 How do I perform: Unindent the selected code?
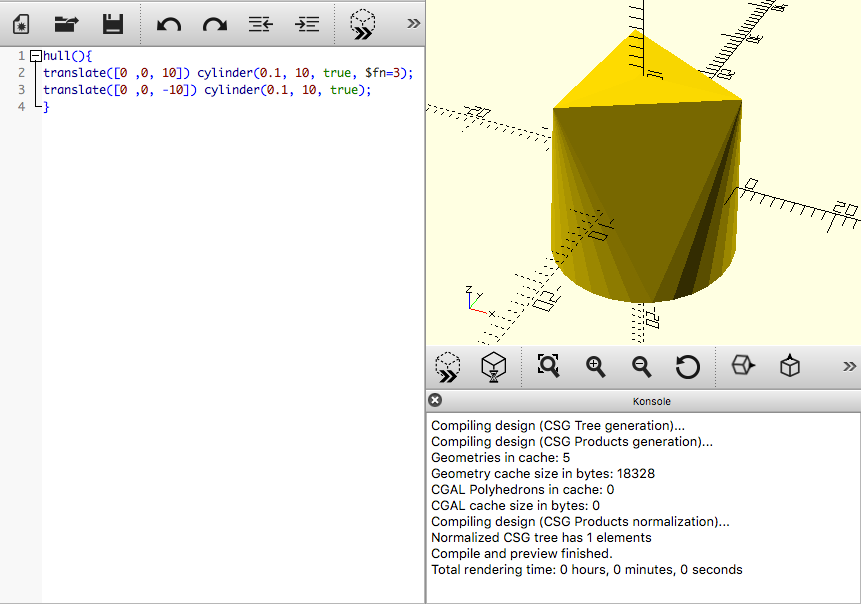coord(261,24)
